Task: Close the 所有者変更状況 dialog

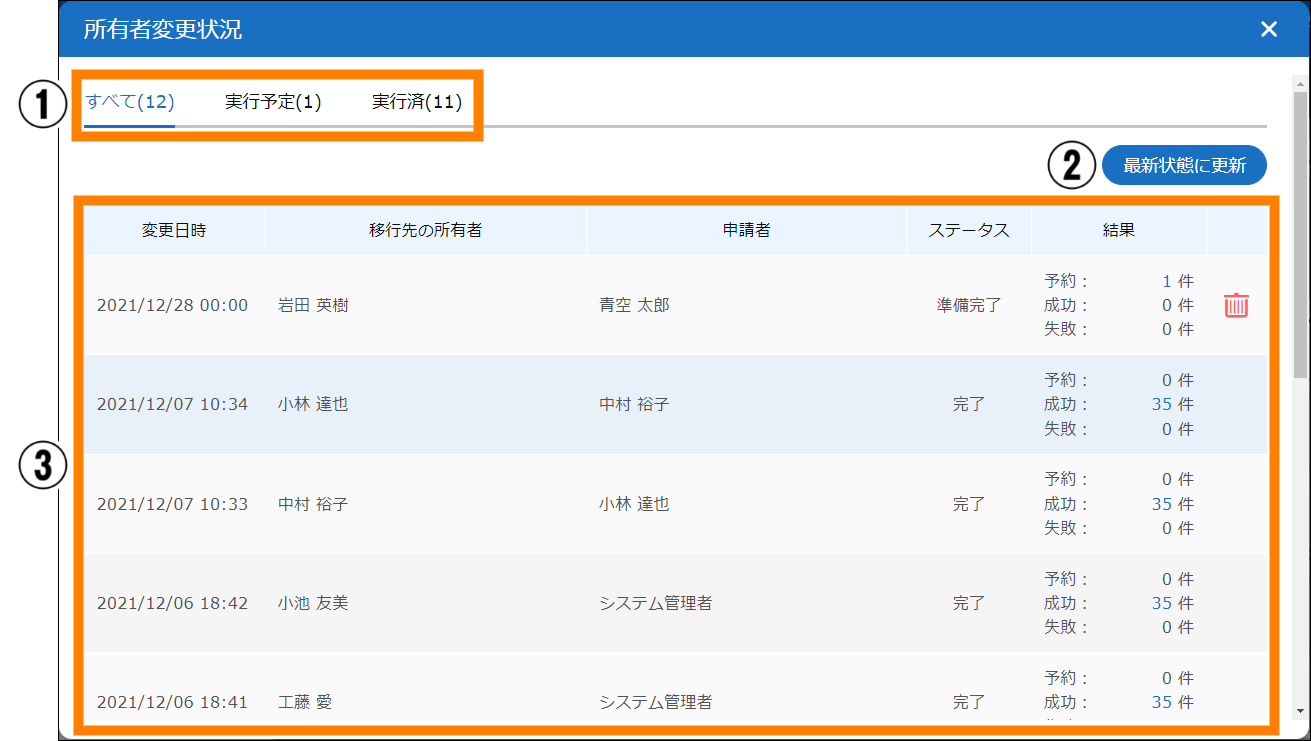Action: pyautogui.click(x=1268, y=29)
